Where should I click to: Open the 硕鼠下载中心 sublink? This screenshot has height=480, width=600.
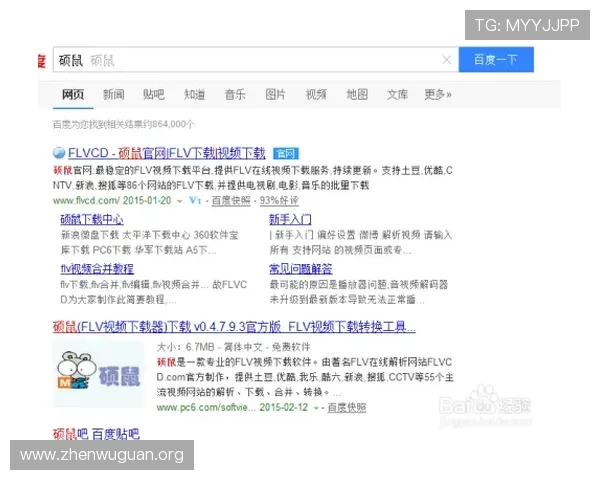click(x=92, y=220)
